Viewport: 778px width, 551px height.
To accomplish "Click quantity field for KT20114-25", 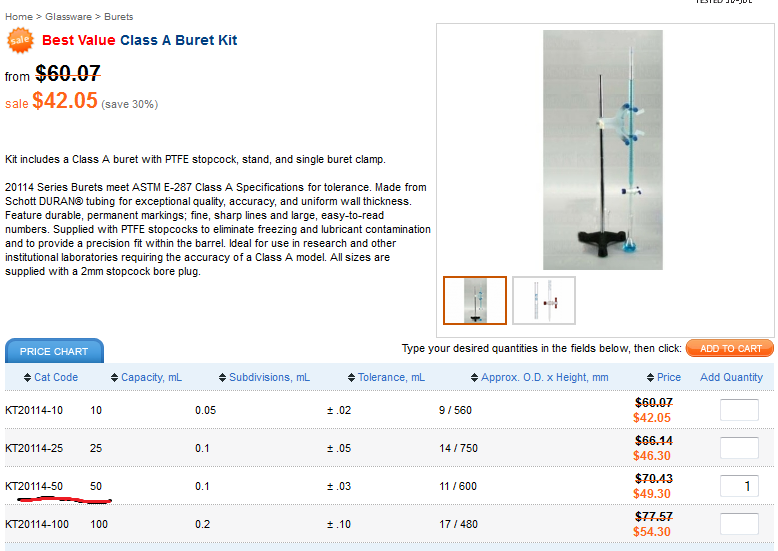I will point(739,448).
